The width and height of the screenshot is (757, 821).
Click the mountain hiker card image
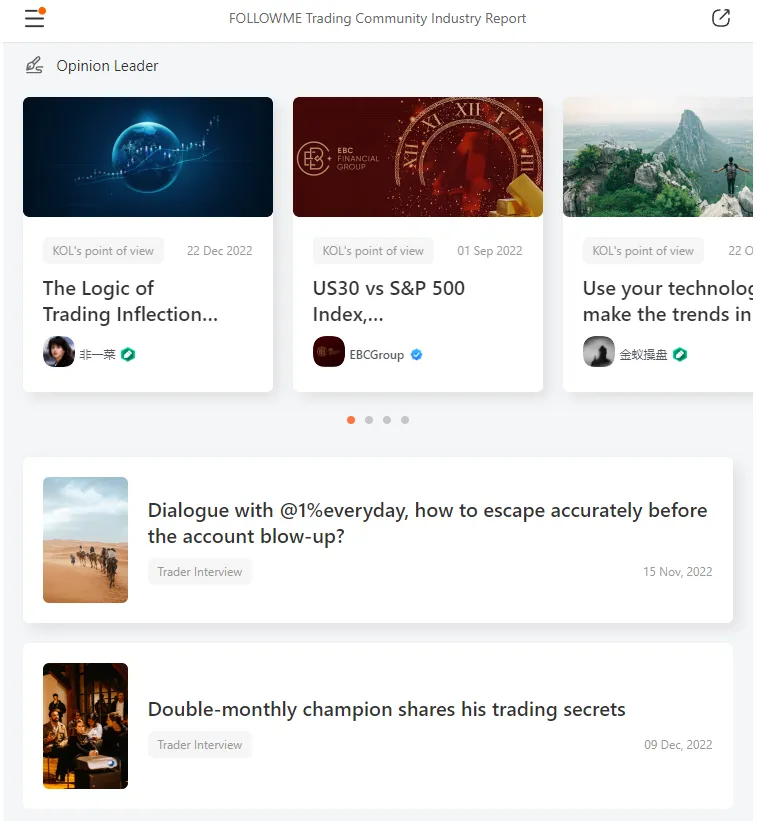(657, 157)
